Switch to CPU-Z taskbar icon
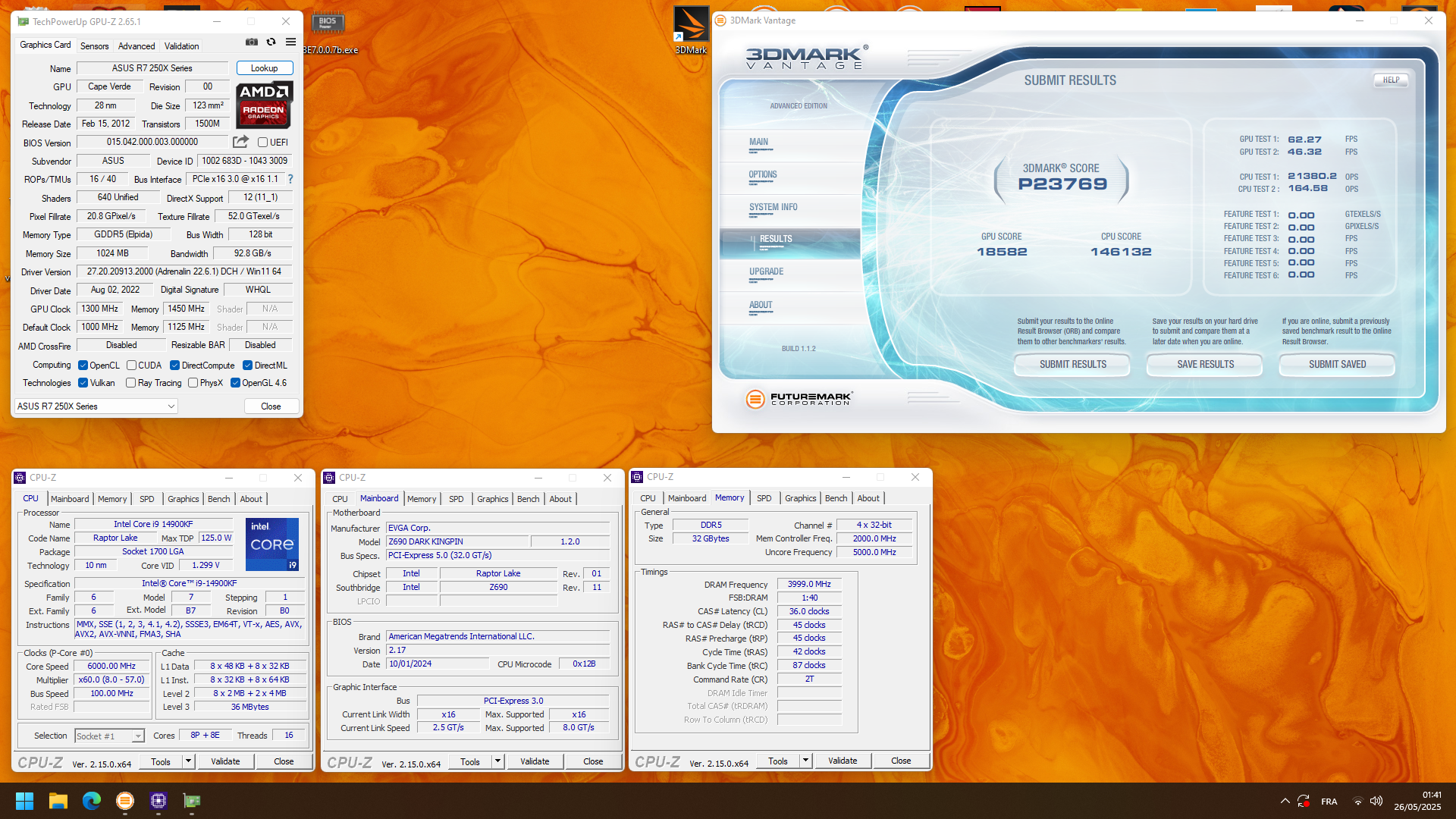This screenshot has width=1456, height=819. tap(158, 801)
